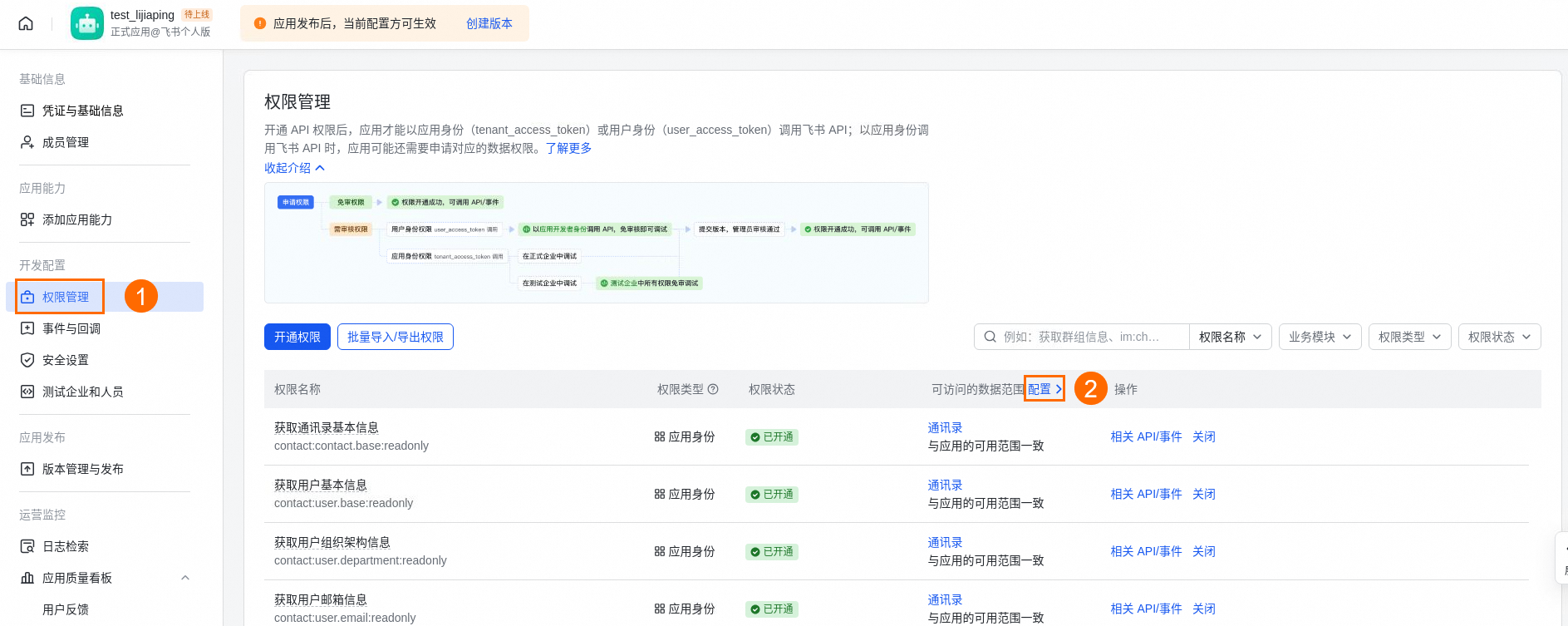
Task: Click 关闭 for 获取用户基本信息
Action: [1204, 494]
